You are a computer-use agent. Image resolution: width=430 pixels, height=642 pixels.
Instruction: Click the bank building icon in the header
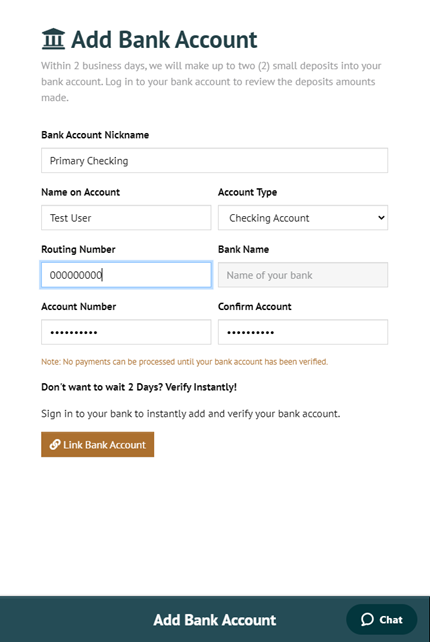pos(53,39)
